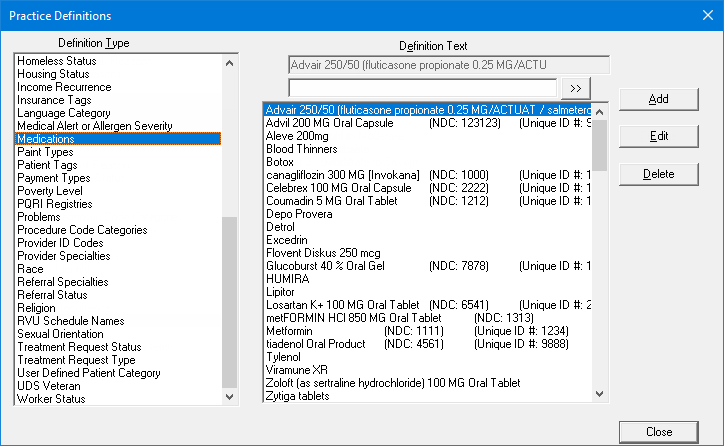Select Procedure Code Categories type
This screenshot has width=724, height=446.
pyautogui.click(x=118, y=229)
